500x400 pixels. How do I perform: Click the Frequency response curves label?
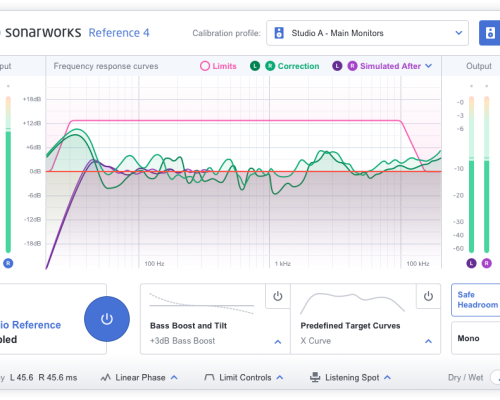(x=106, y=66)
